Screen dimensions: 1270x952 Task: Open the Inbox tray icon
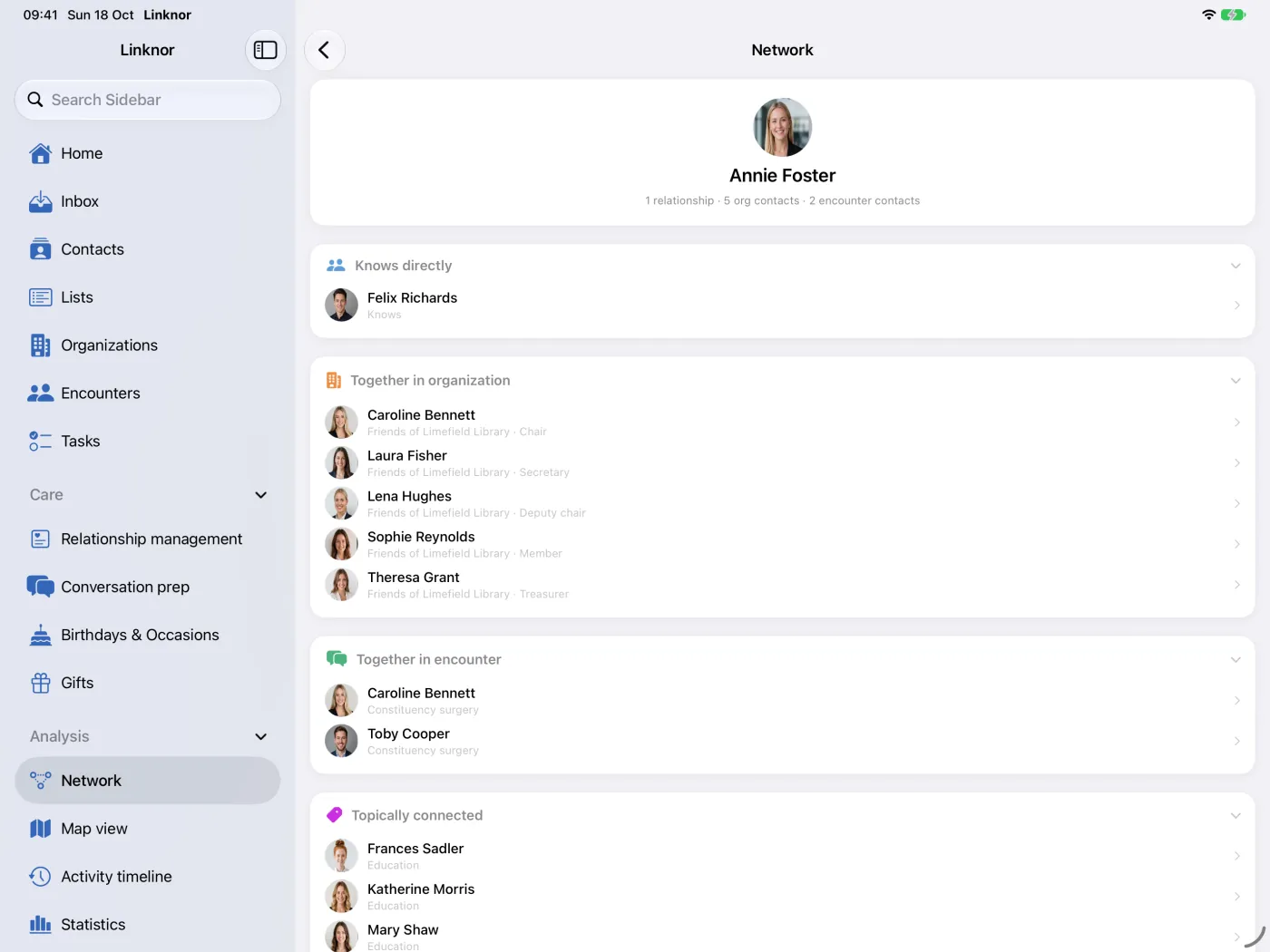tap(41, 201)
